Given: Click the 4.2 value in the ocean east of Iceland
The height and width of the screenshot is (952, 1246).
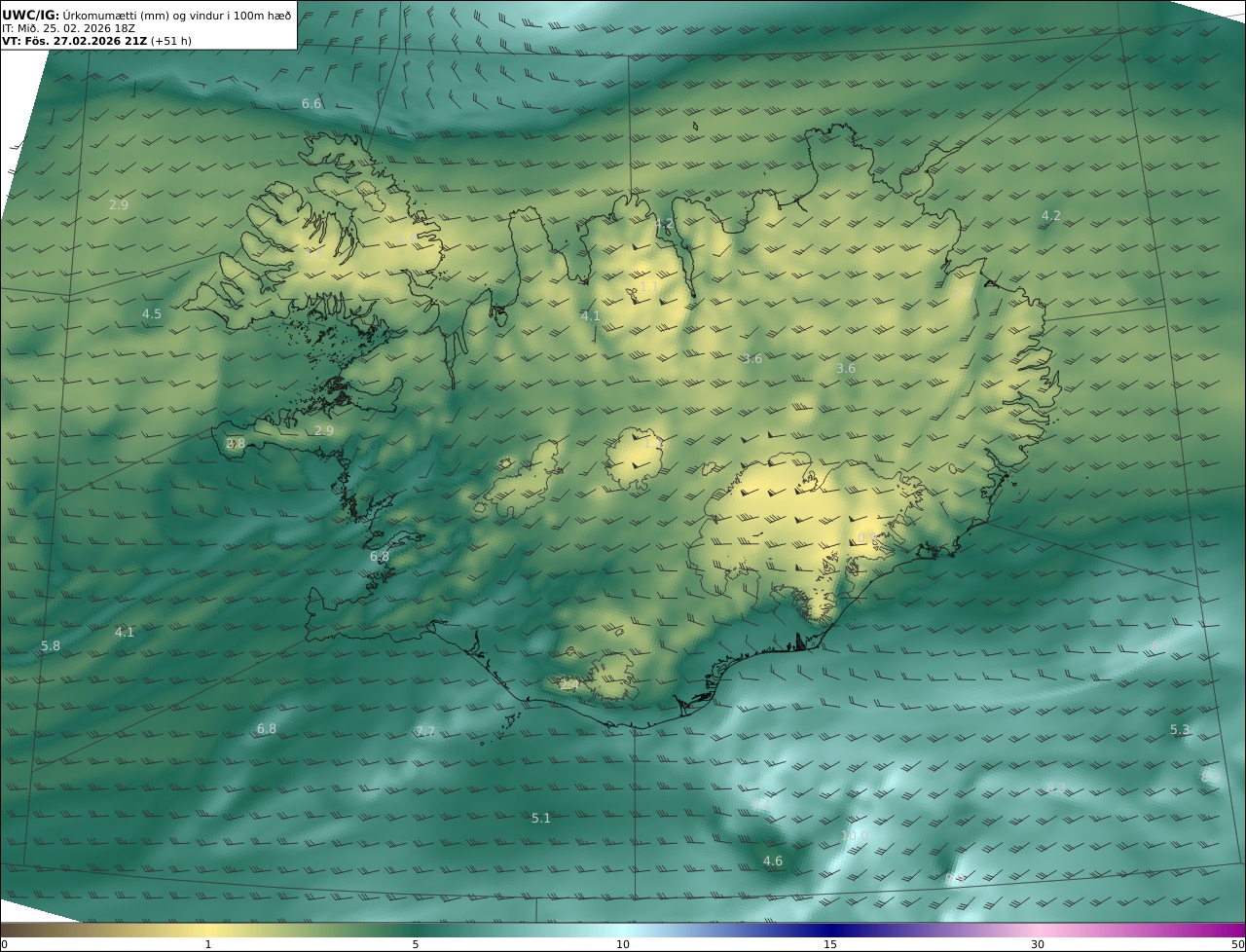Looking at the screenshot, I should click(x=1051, y=215).
